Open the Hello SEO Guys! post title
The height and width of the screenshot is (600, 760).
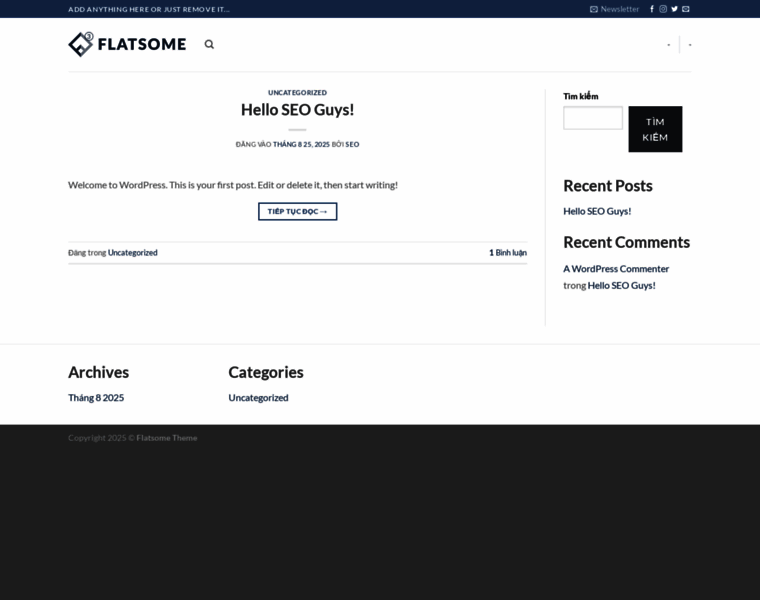pos(297,110)
